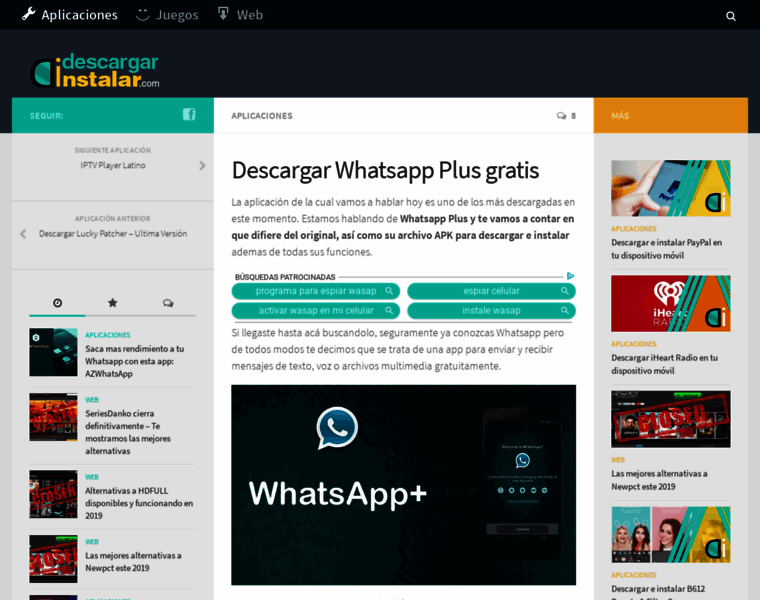This screenshot has height=600, width=760.
Task: Open the AZWhatsApp article thumbnail
Action: pyautogui.click(x=53, y=352)
